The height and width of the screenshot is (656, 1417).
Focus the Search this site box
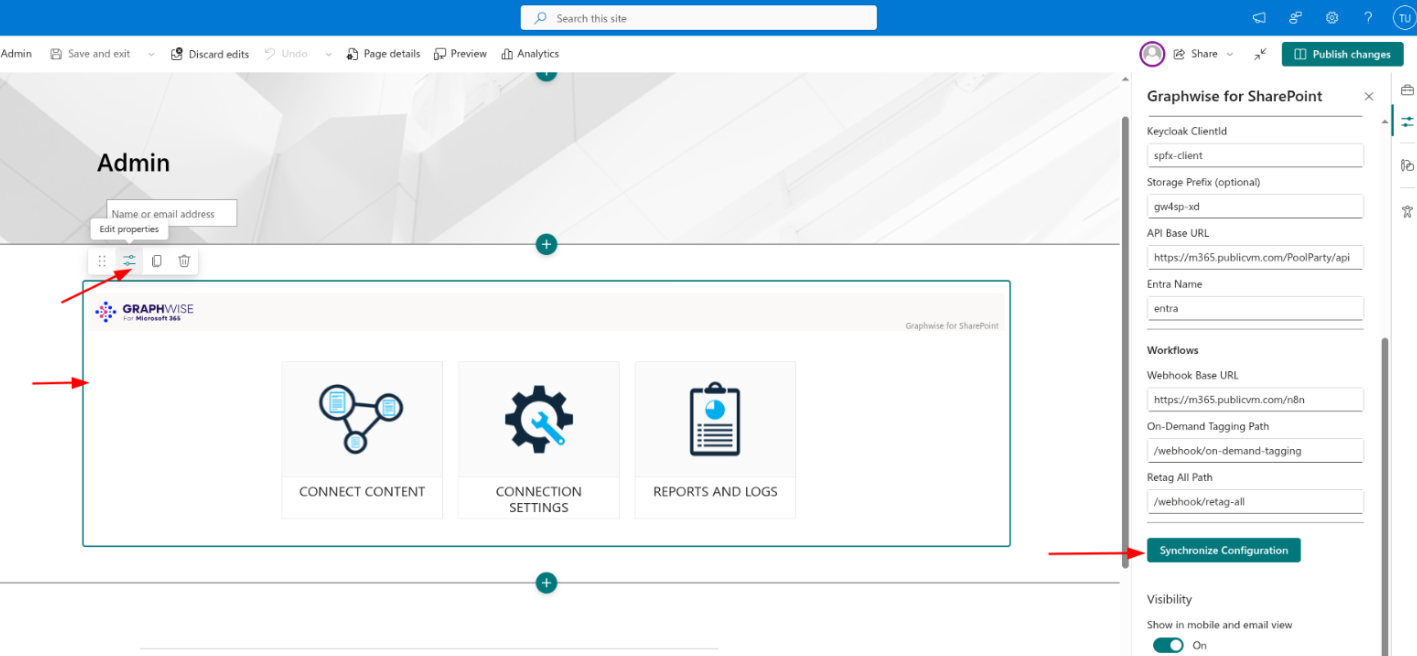[x=699, y=18]
